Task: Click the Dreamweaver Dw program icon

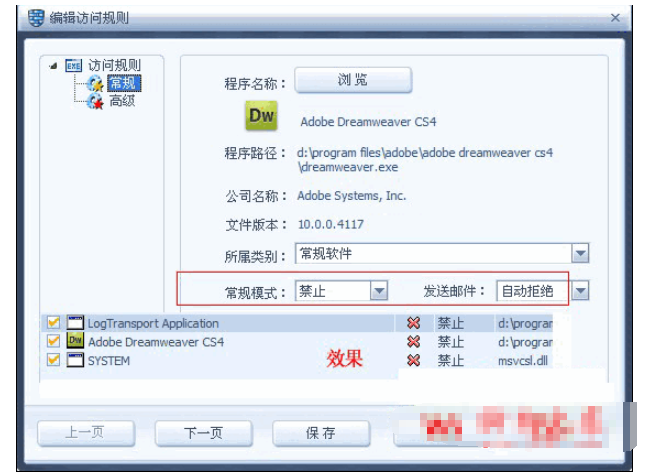Action: pos(262,115)
